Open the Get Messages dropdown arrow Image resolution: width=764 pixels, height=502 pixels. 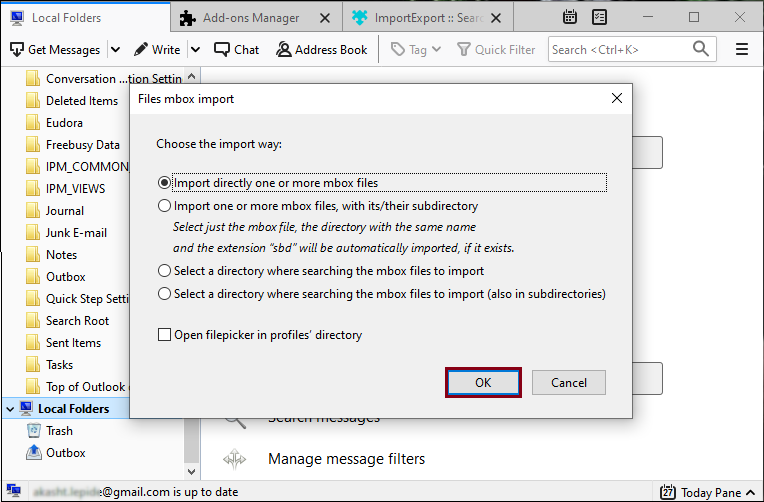point(115,50)
